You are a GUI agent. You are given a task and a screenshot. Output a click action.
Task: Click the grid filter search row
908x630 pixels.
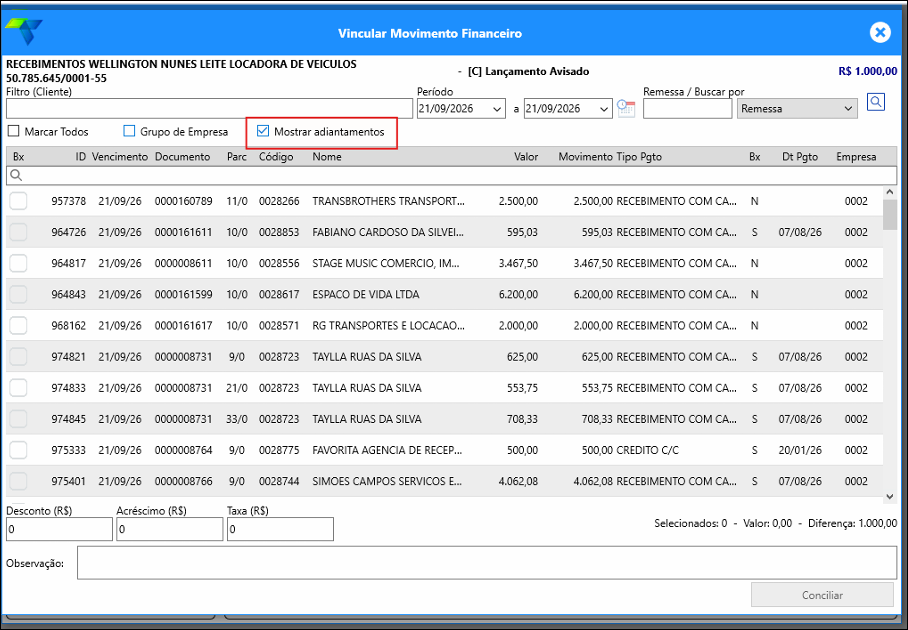(x=452, y=175)
